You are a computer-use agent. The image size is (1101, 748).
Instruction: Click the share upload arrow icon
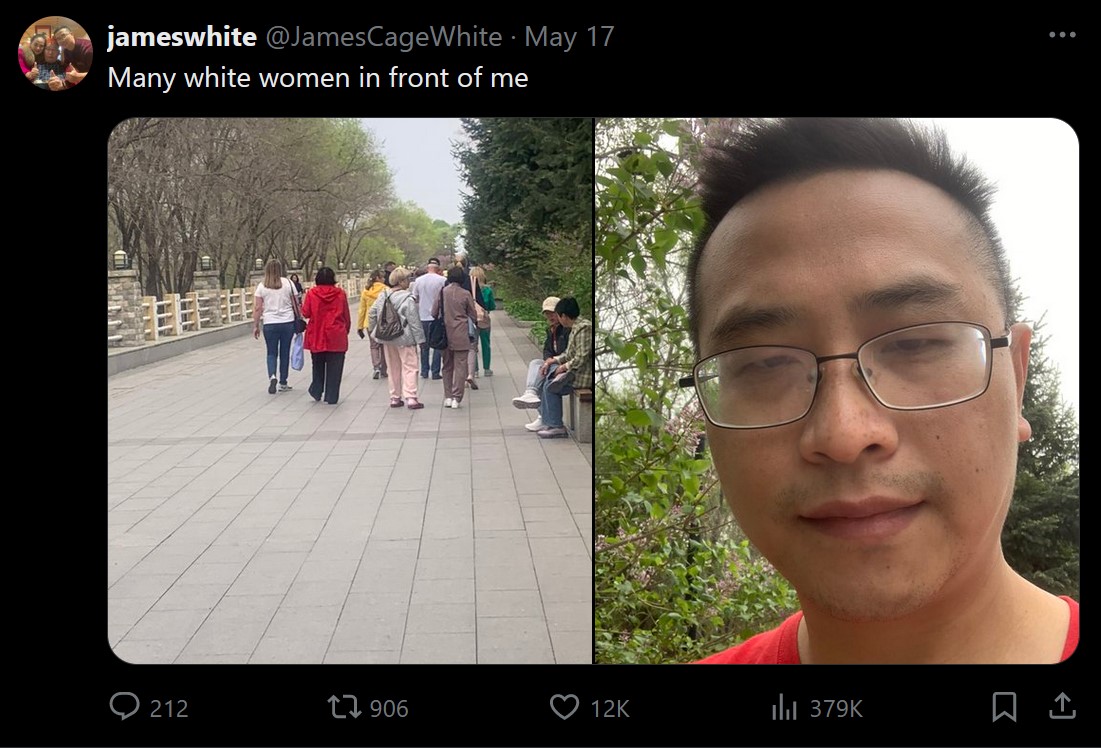point(1062,706)
